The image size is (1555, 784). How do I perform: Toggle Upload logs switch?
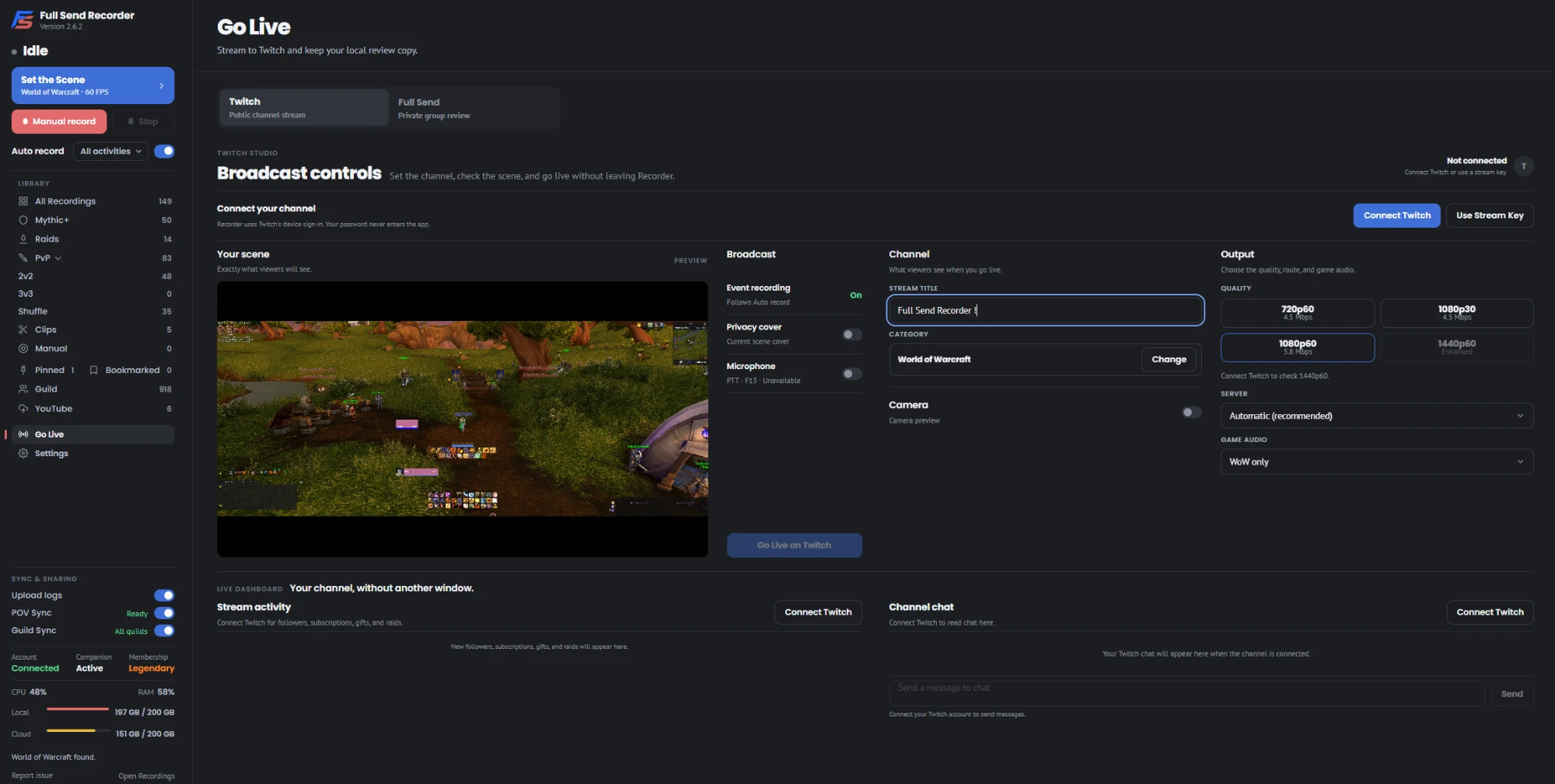pos(164,596)
